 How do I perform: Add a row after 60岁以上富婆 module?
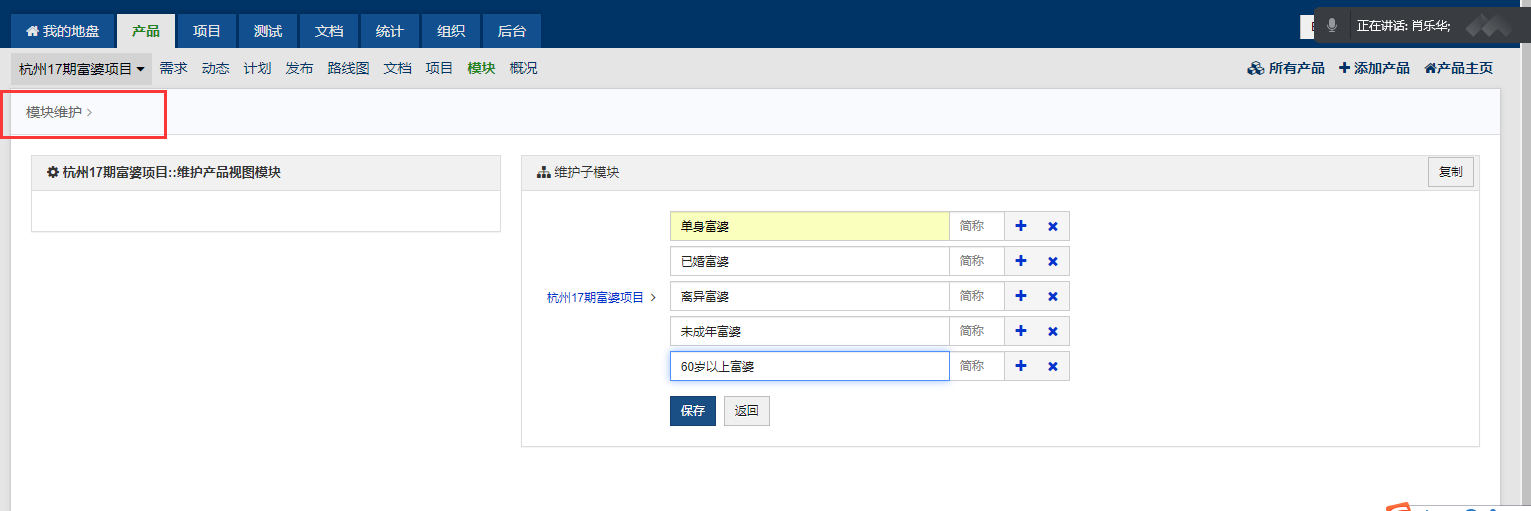1020,366
